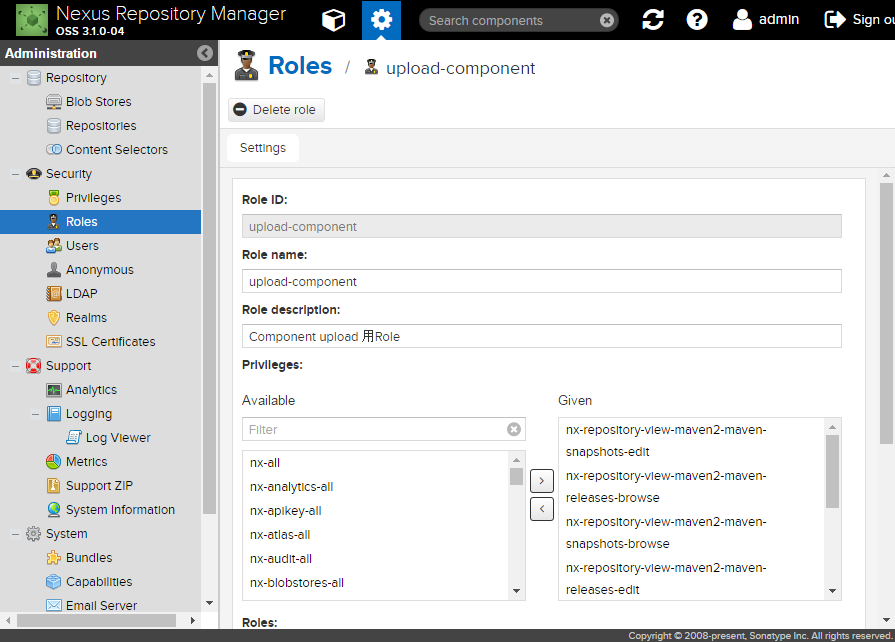Open Blob Stores in sidebar
895x642 pixels.
click(x=98, y=102)
